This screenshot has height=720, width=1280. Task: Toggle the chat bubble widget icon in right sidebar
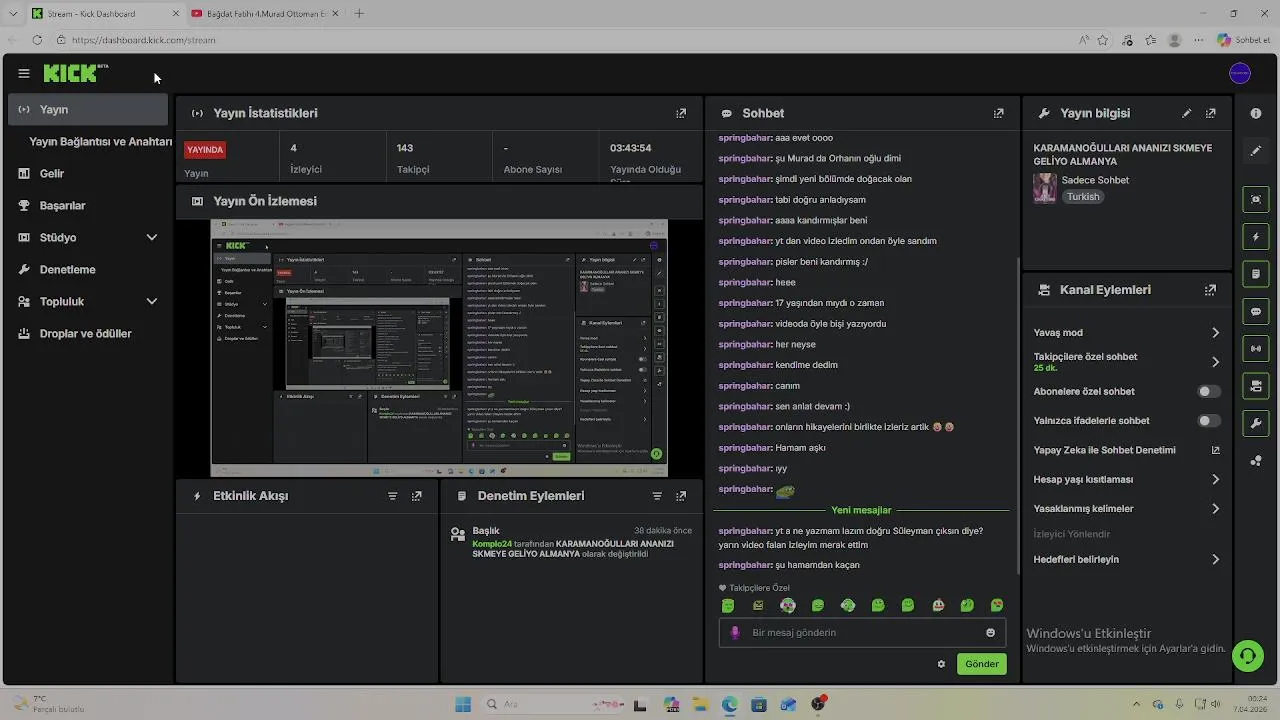click(1256, 312)
